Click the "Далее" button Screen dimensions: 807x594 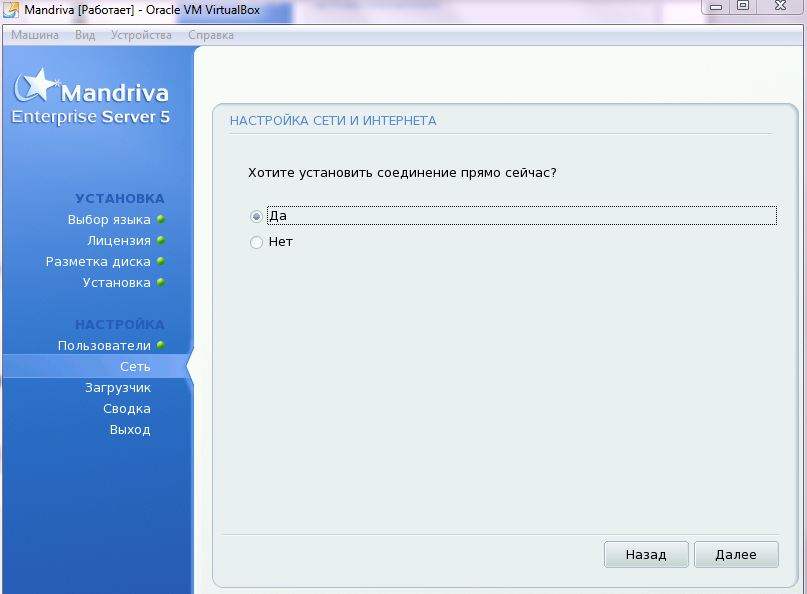coord(736,554)
